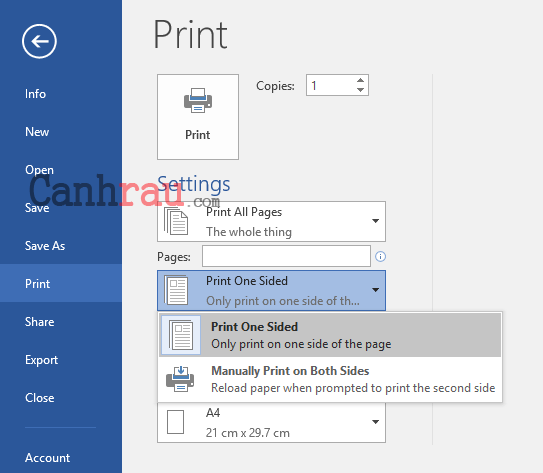The height and width of the screenshot is (473, 543).
Task: Select Manually Print on Both Sides option
Action: coord(330,379)
